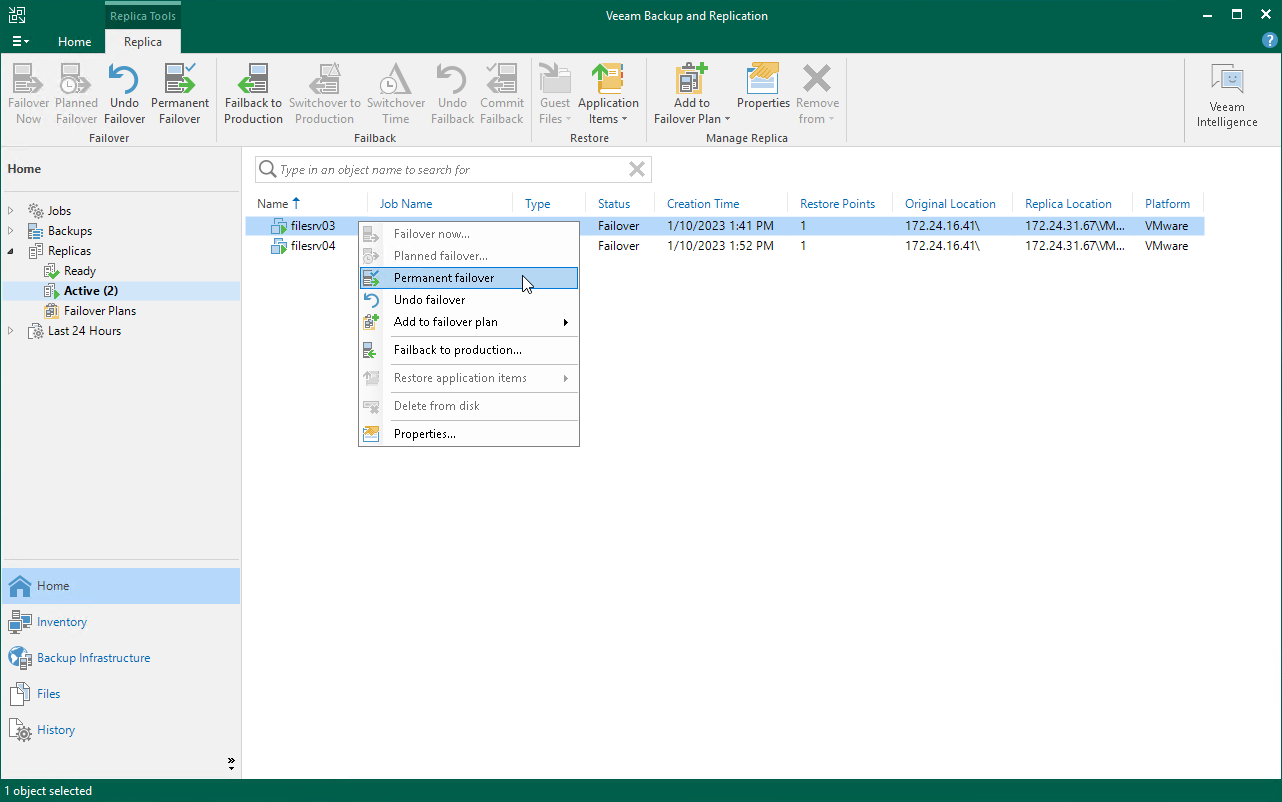
Task: Expand the Jobs tree node
Action: tap(11, 211)
